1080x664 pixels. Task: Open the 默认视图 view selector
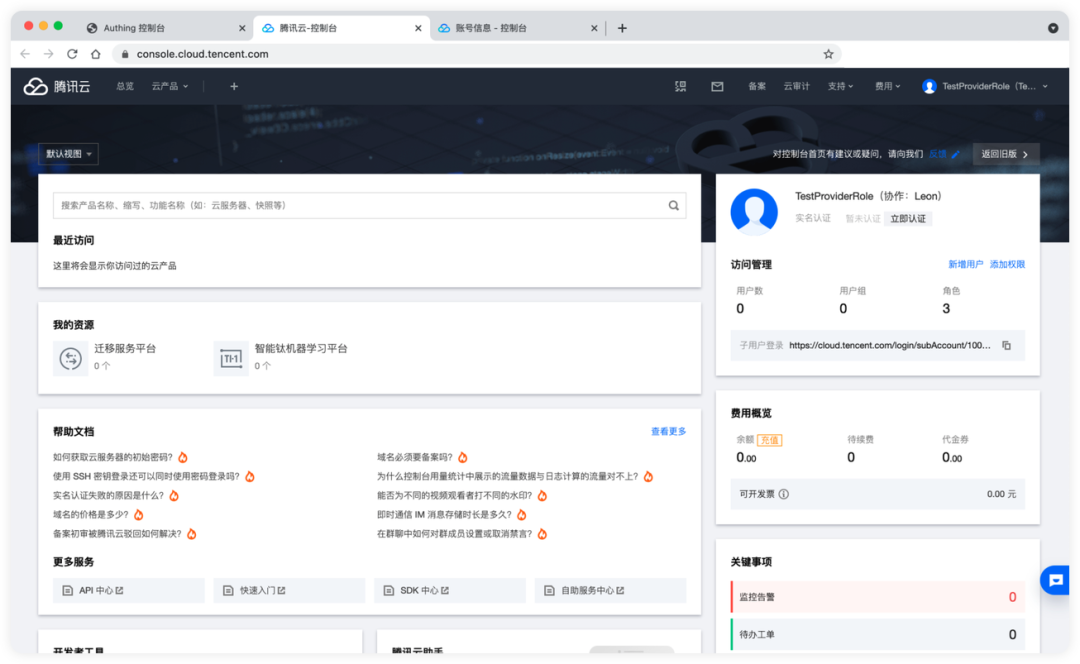pos(68,154)
